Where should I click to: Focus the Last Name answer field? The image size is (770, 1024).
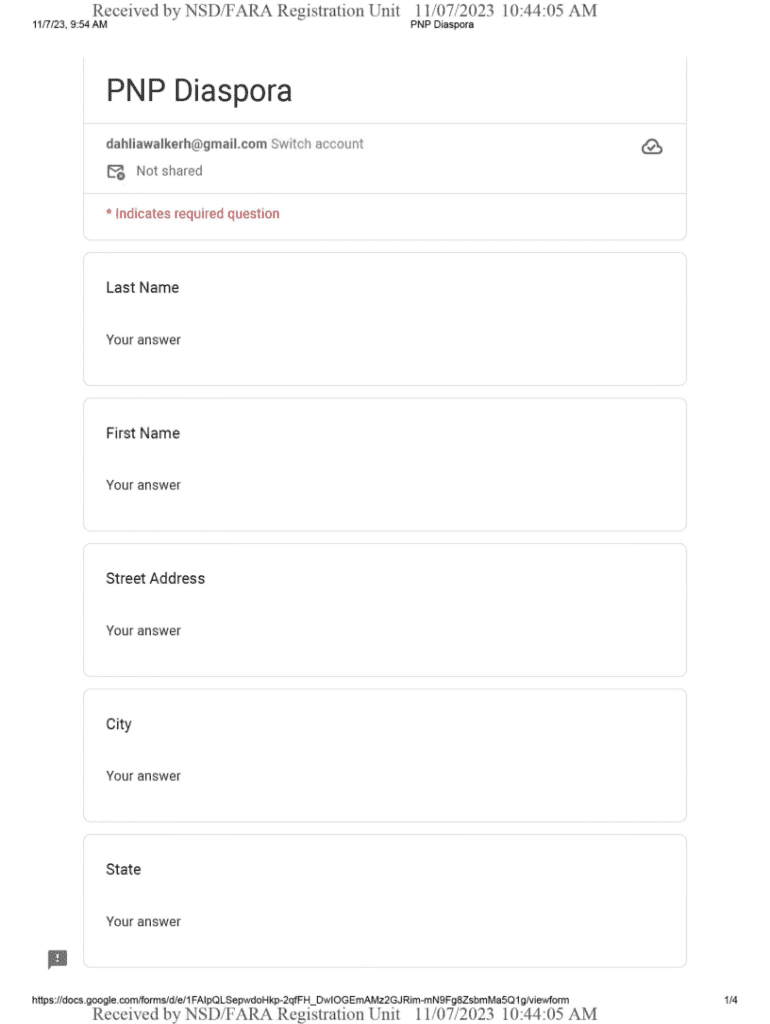tap(144, 340)
